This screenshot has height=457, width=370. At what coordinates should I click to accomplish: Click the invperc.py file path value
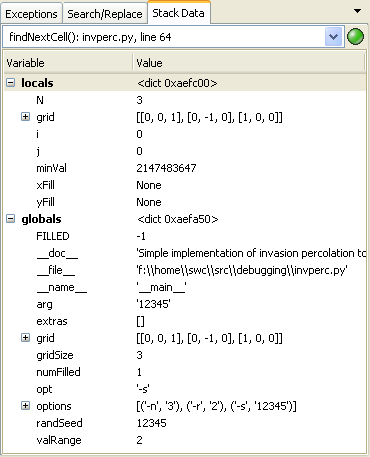(242, 270)
